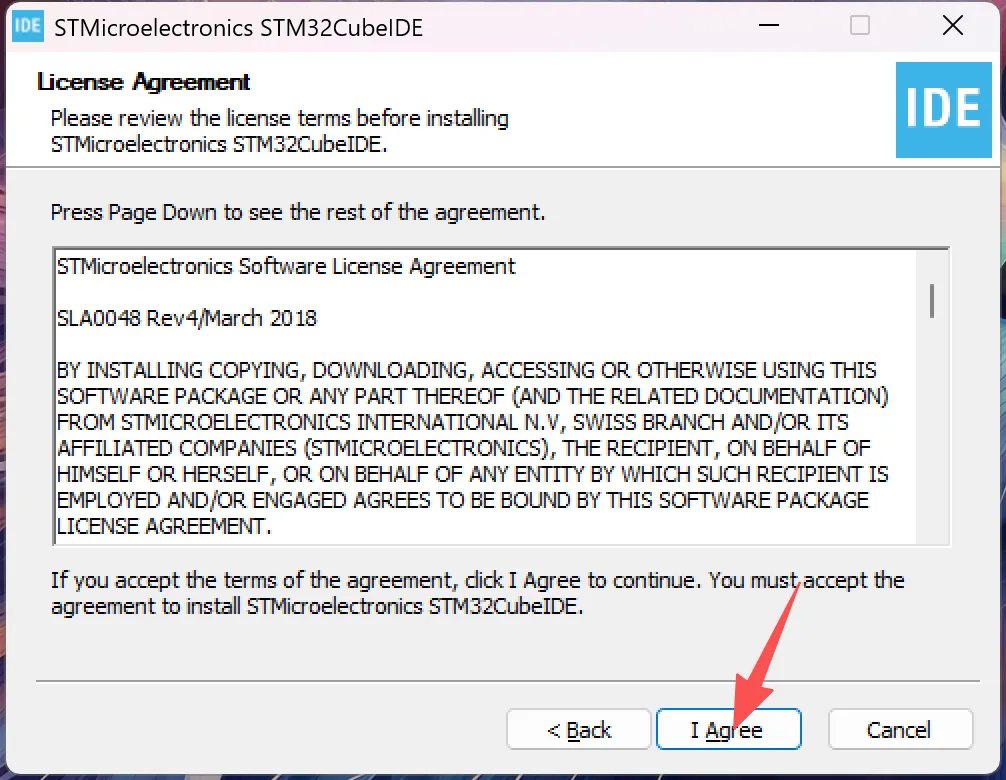Click 'Press Page Down to see the rest' text
The width and height of the screenshot is (1006, 780).
coord(298,212)
